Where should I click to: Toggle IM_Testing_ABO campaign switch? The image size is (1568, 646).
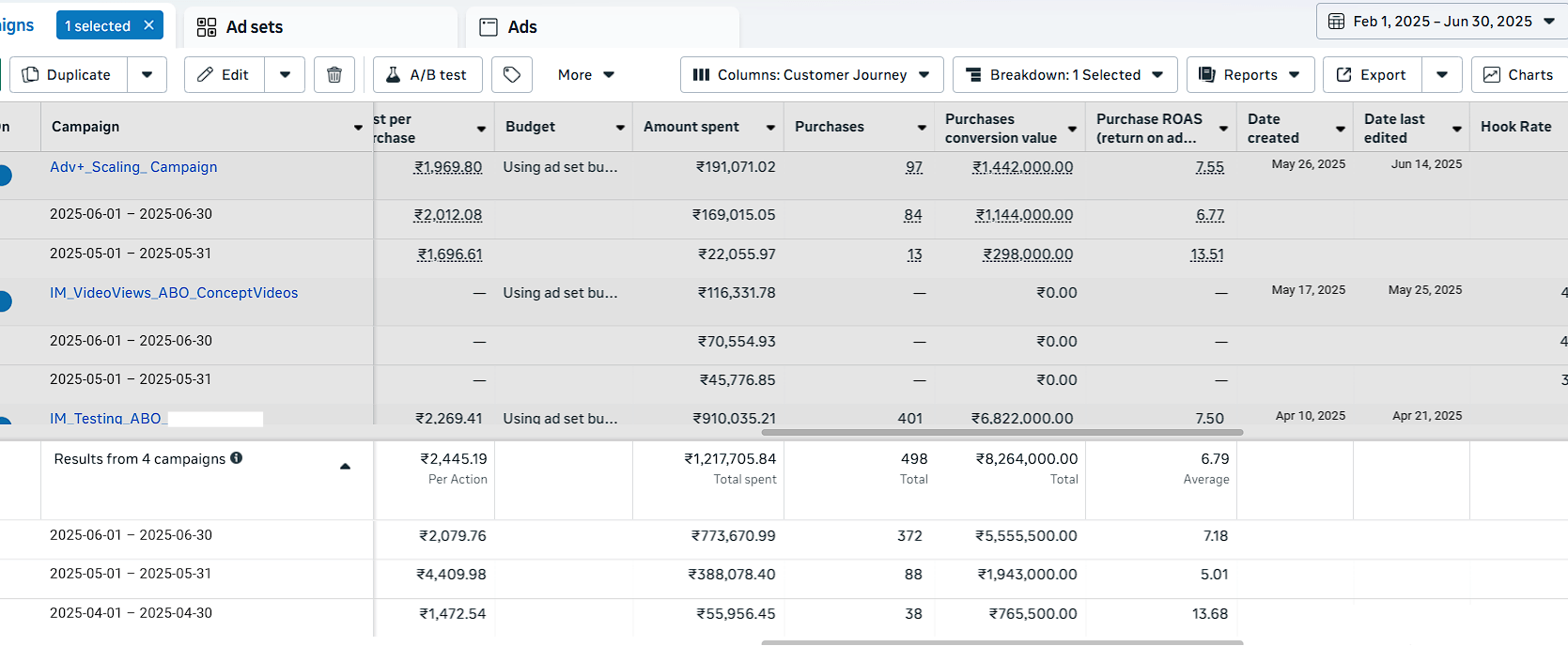pyautogui.click(x=3, y=421)
